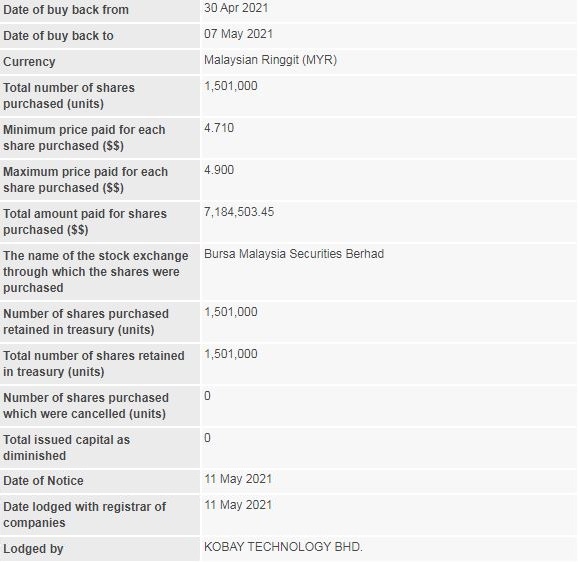Select the Date of Notice label
The image size is (578, 562).
[x=43, y=481]
